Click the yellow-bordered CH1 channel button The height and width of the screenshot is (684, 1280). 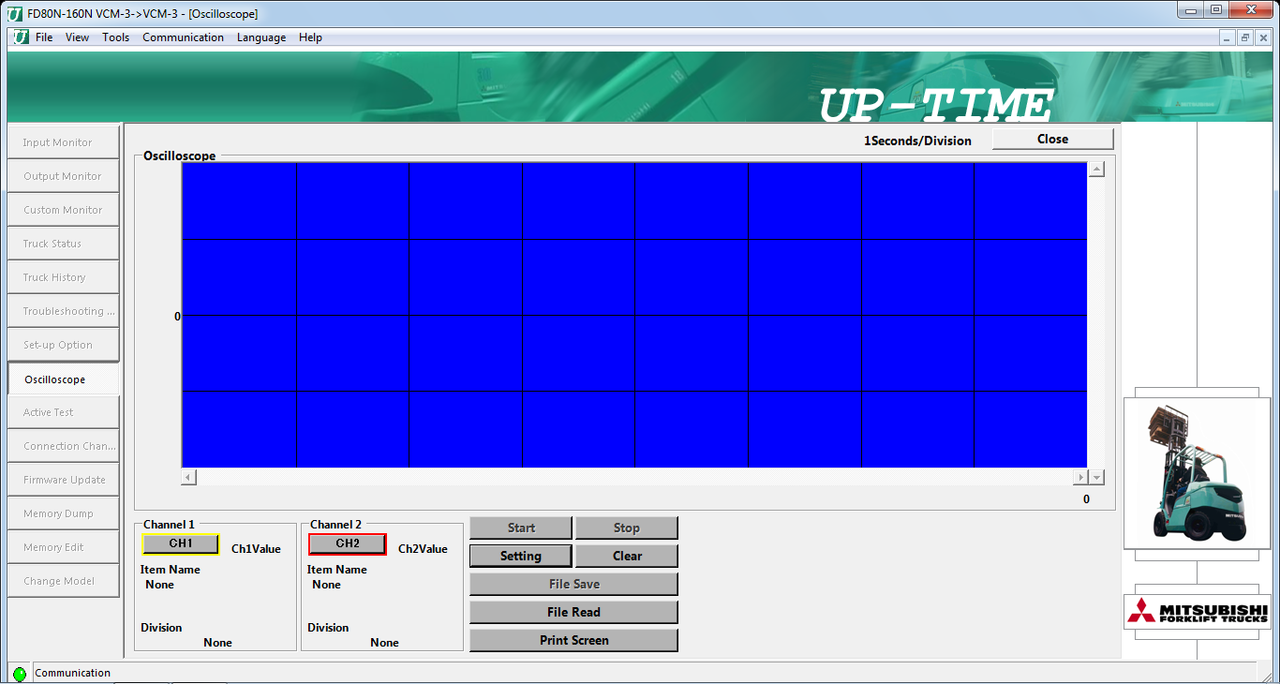pos(180,543)
